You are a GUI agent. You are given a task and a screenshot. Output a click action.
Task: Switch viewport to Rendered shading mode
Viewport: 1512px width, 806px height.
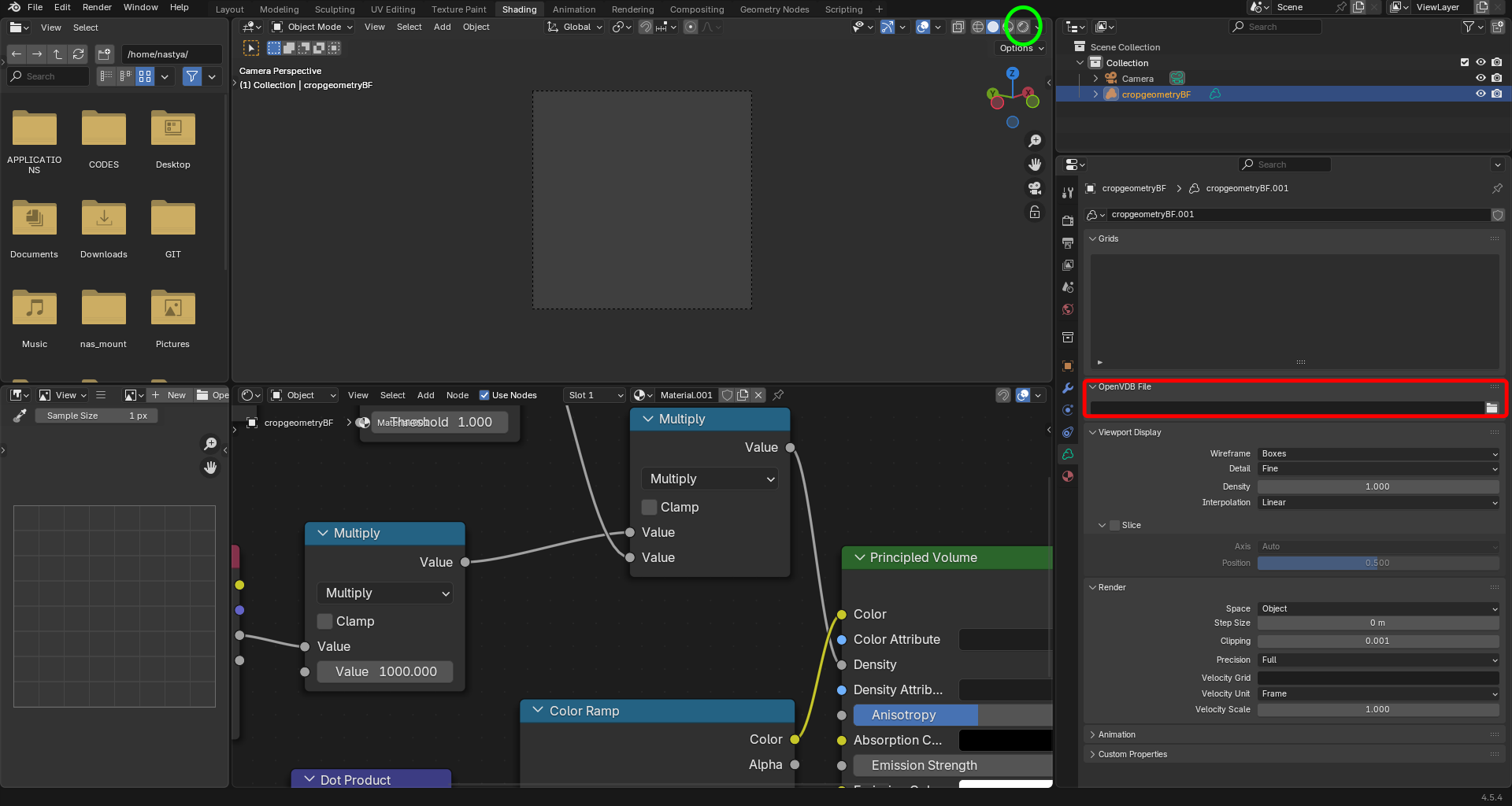click(x=1022, y=26)
